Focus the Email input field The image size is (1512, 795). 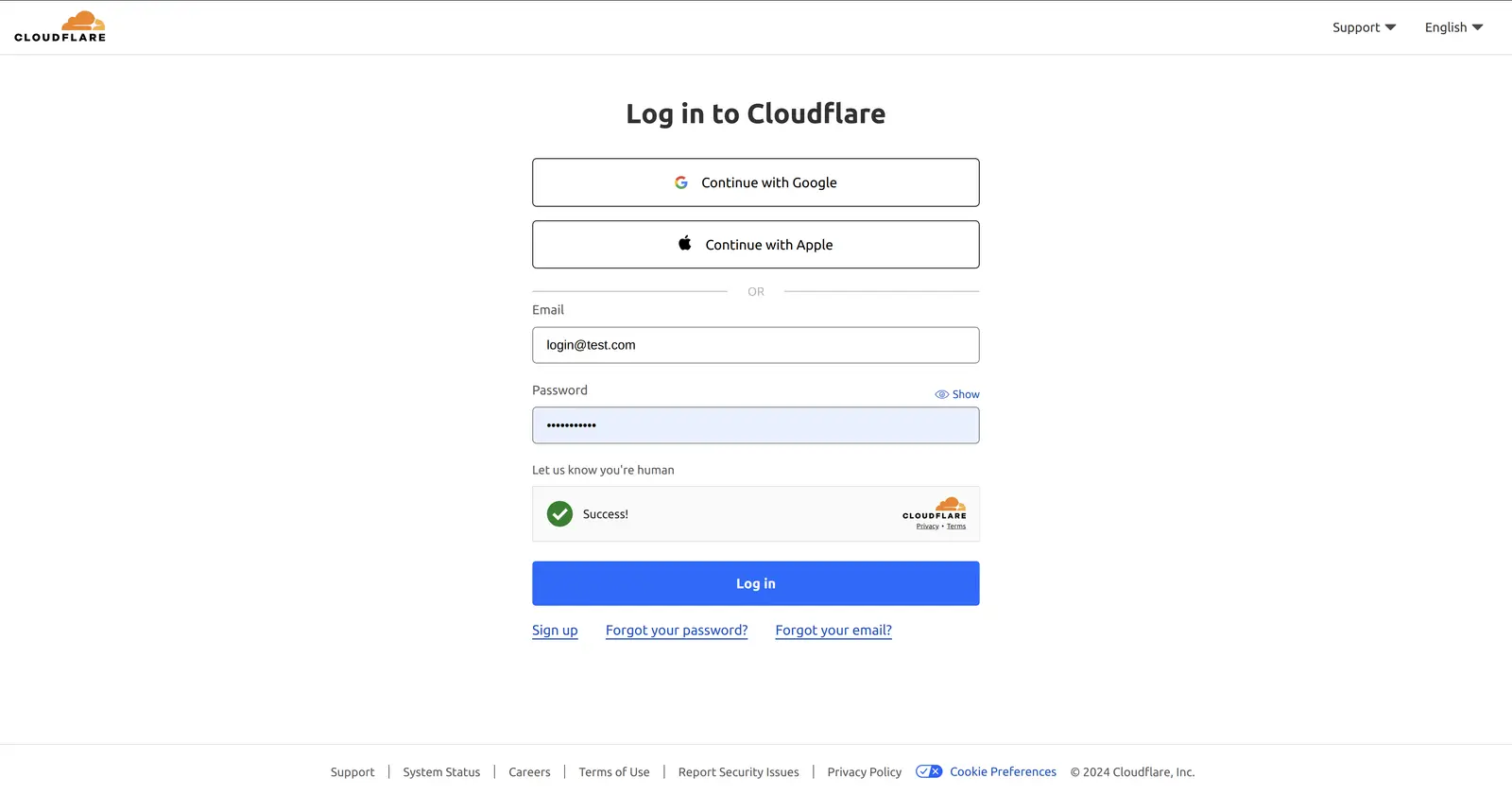pyautogui.click(x=756, y=345)
